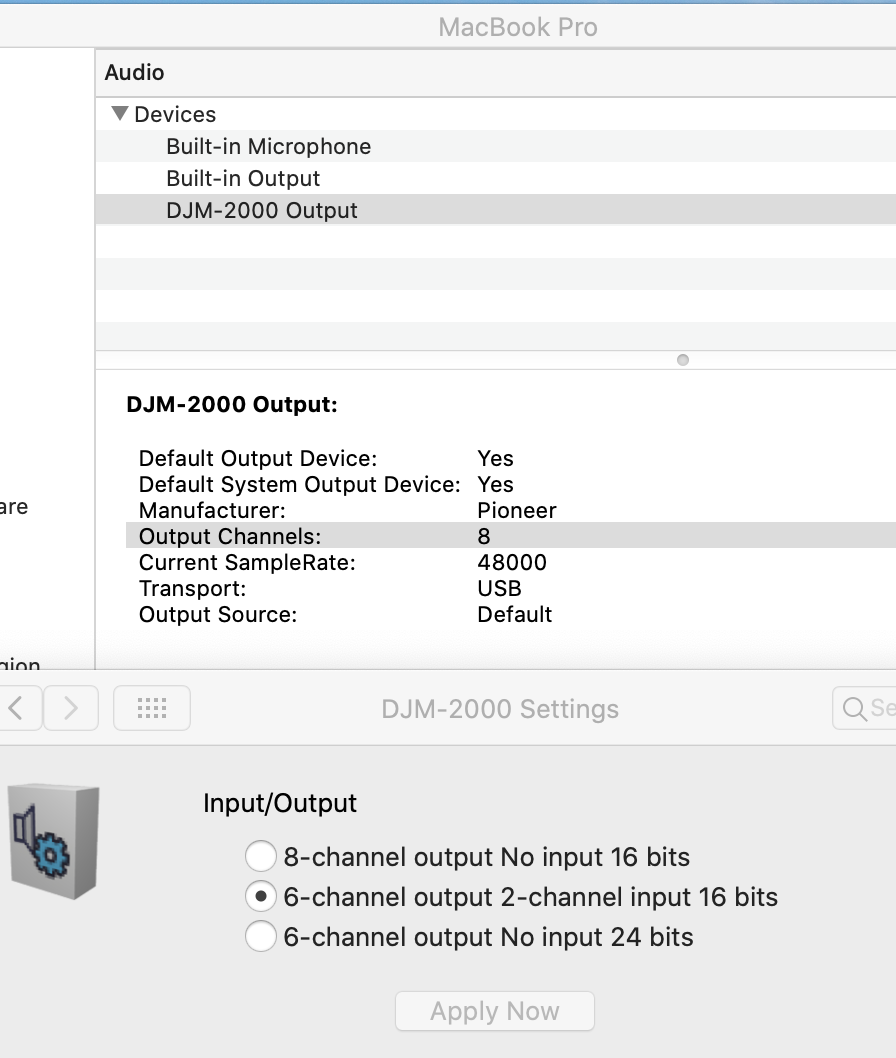Screen dimensions: 896x1058
Task: Click the DJM-2000 audio settings icon
Action: (55, 841)
